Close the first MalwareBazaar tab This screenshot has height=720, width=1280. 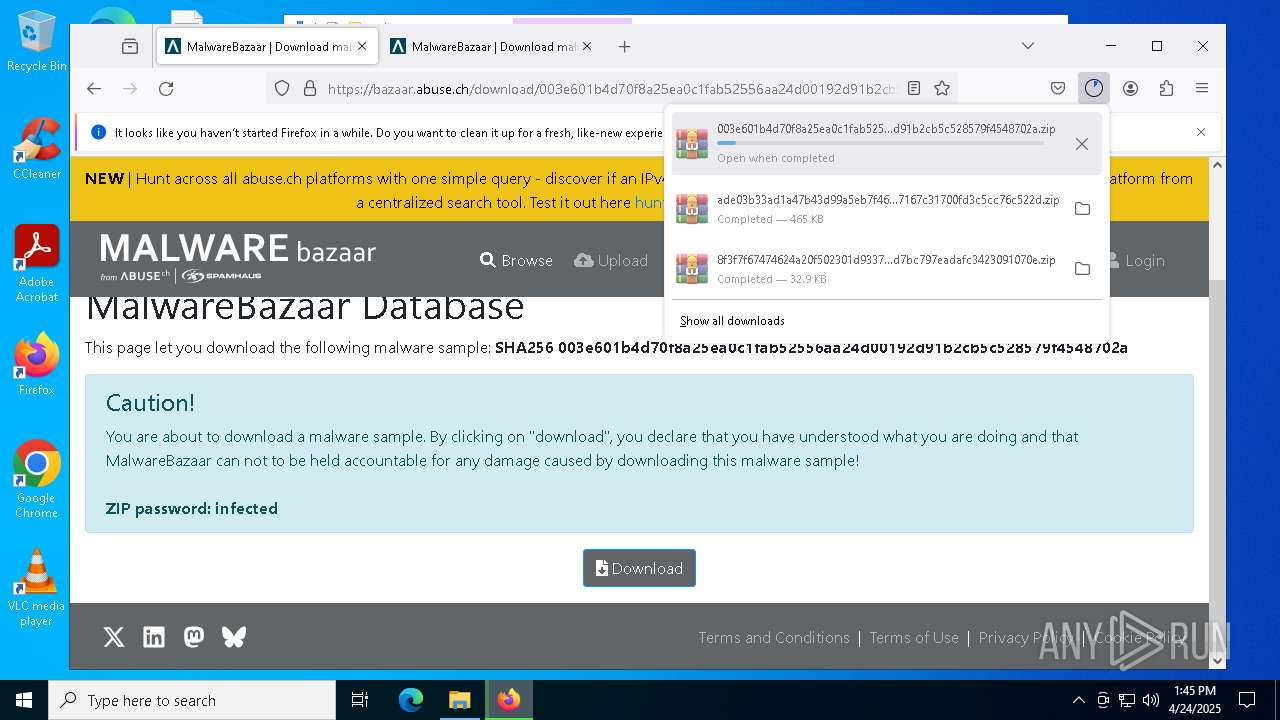(362, 46)
